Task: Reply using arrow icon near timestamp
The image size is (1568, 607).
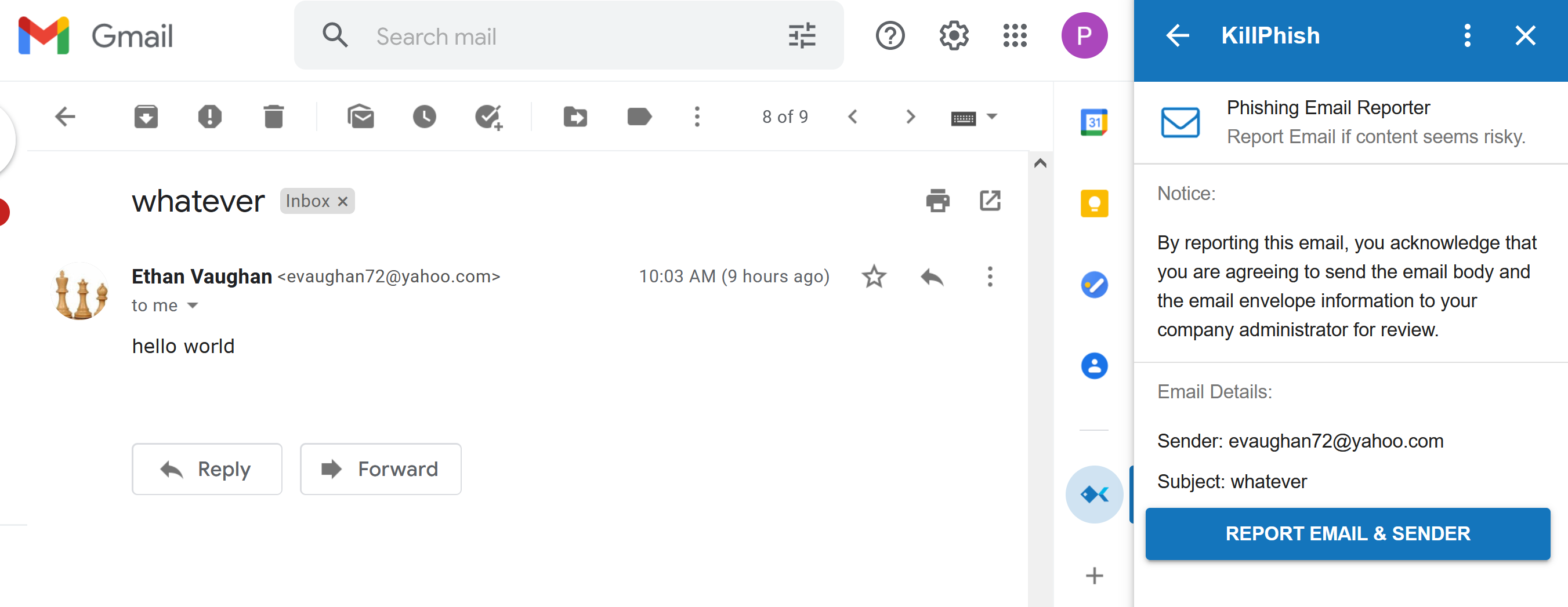Action: [x=932, y=277]
